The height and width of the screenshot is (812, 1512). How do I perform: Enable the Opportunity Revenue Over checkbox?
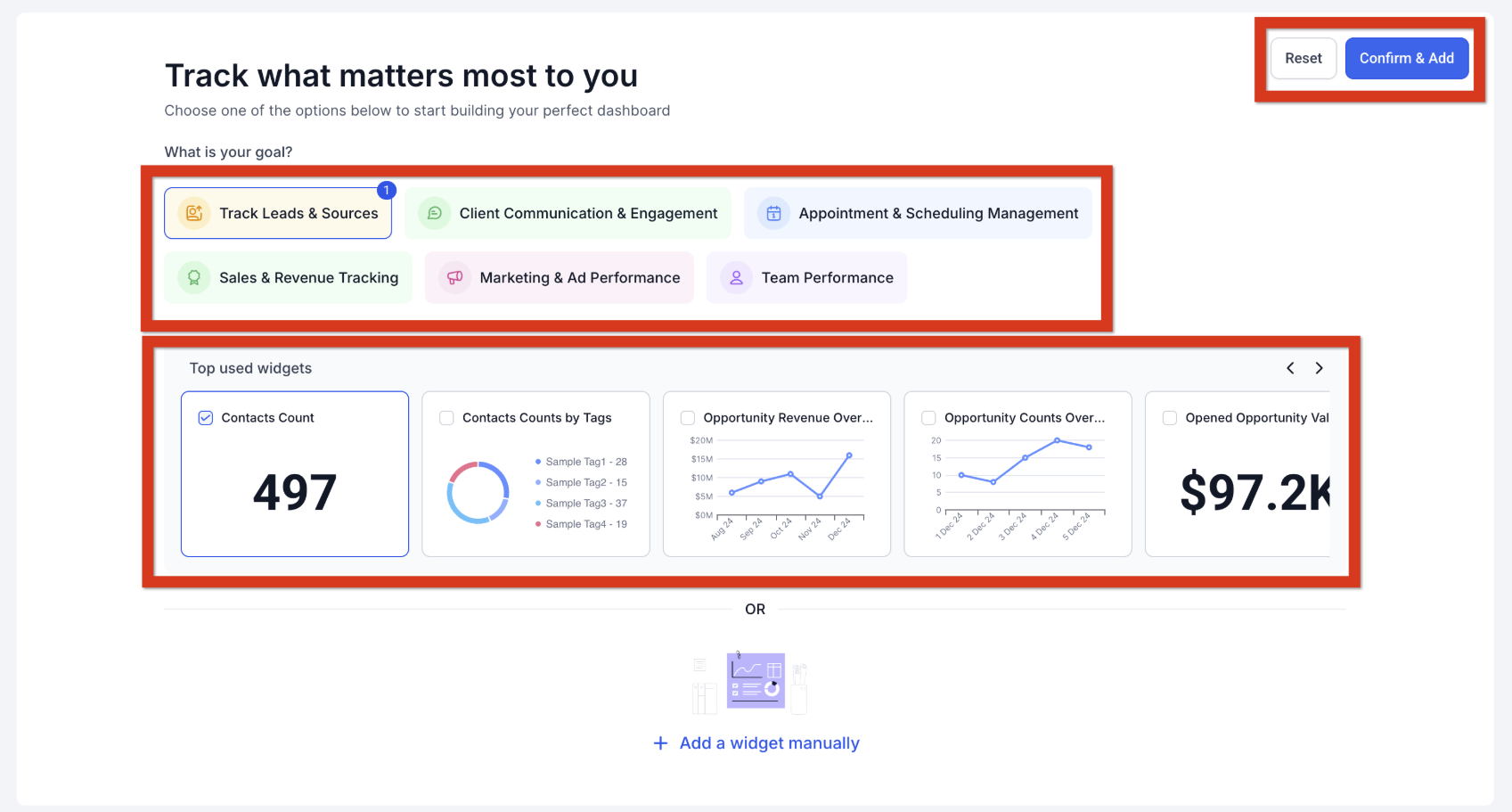pyautogui.click(x=688, y=418)
